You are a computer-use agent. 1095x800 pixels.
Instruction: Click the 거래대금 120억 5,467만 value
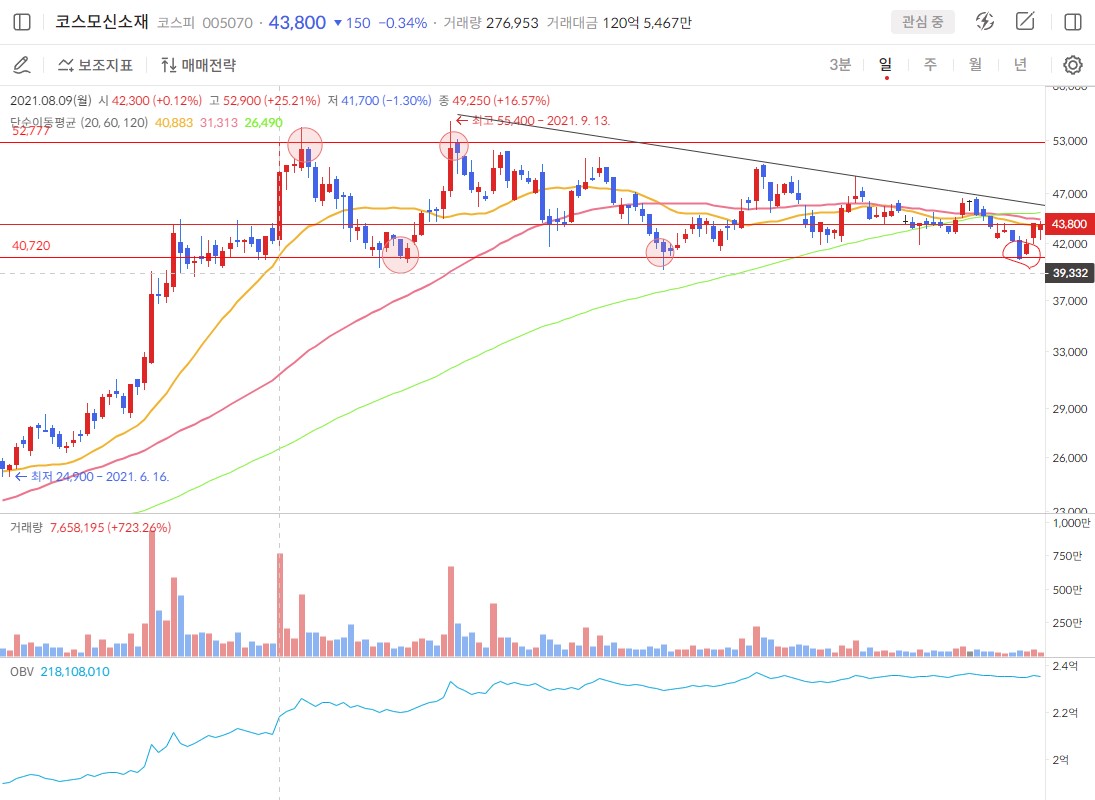619,23
